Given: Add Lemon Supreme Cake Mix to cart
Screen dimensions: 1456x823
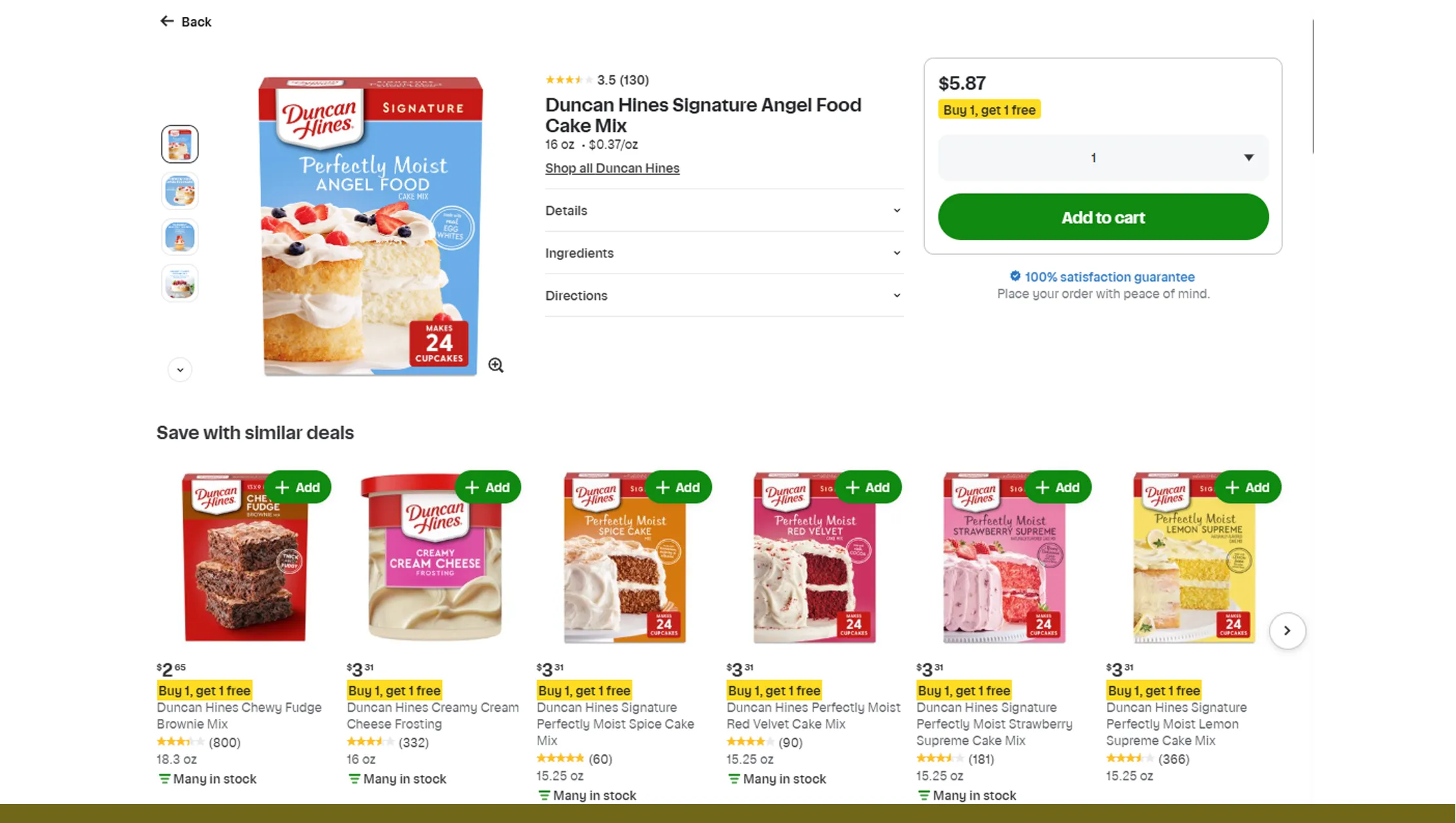Looking at the screenshot, I should point(1248,486).
